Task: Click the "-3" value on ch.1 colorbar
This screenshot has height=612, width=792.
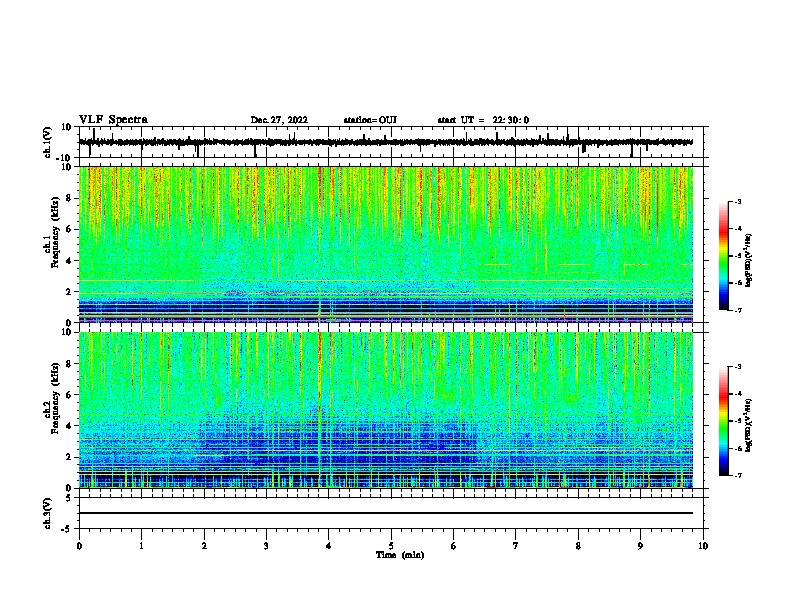Action: 737,201
